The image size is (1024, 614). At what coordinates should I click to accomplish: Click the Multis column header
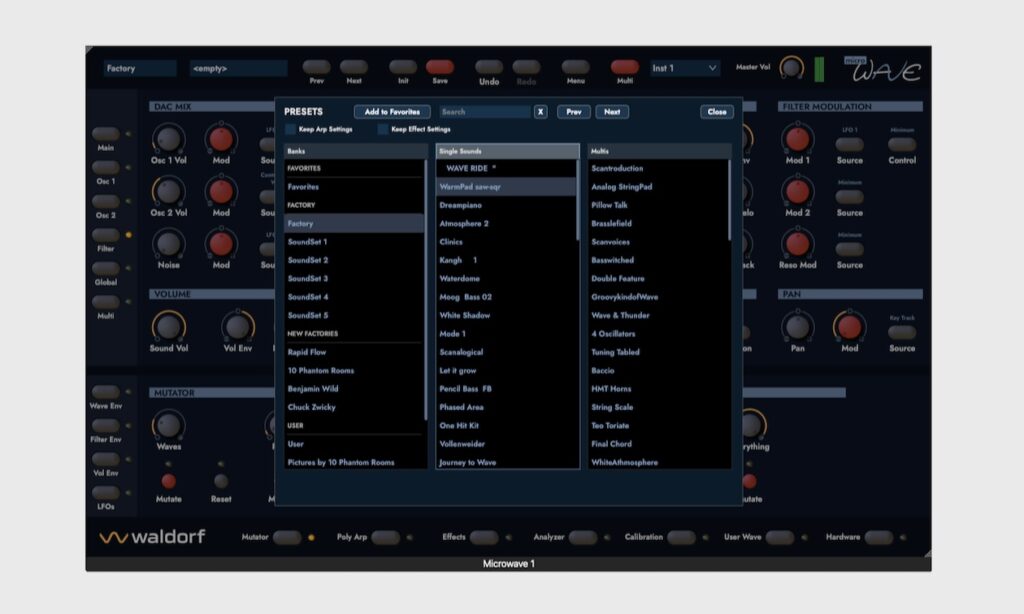(x=660, y=151)
